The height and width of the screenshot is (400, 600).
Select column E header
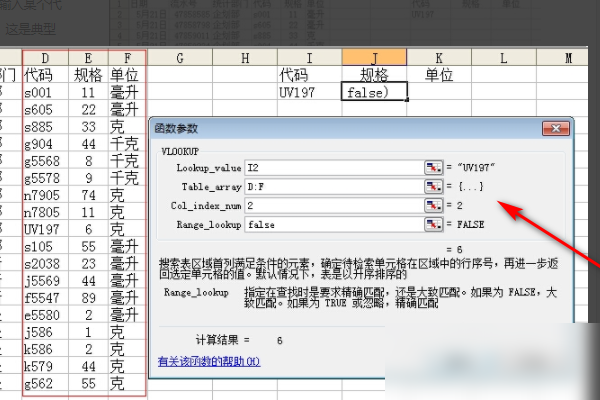(x=88, y=58)
